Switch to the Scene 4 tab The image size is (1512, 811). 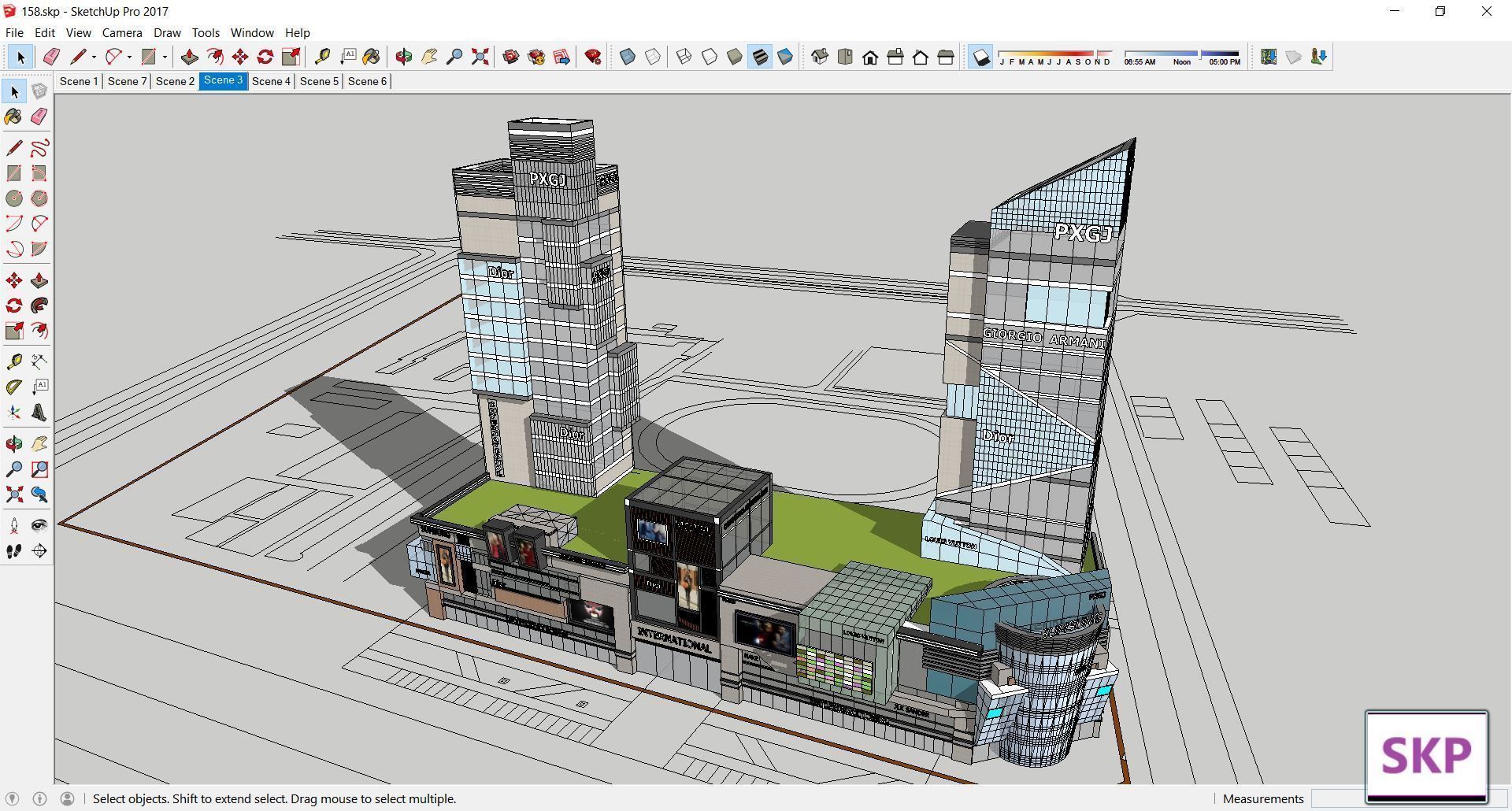coord(271,81)
